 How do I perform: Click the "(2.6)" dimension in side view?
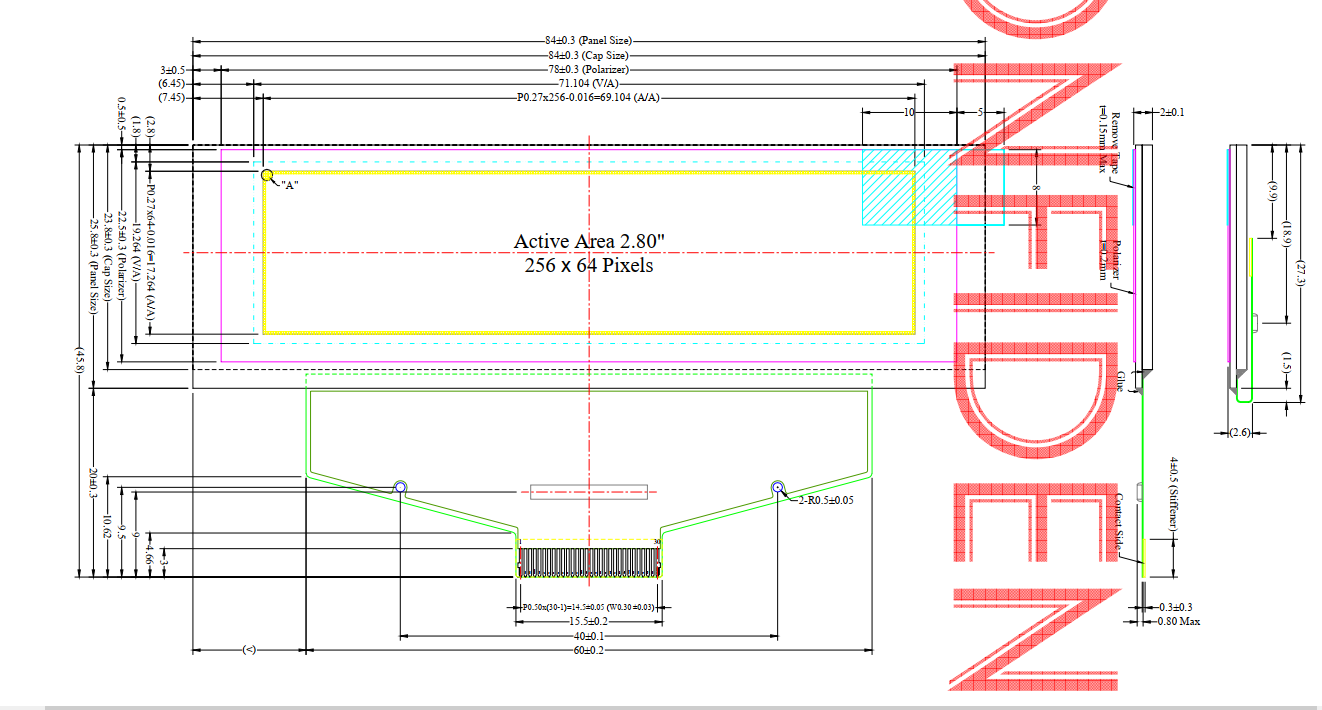click(x=1240, y=433)
